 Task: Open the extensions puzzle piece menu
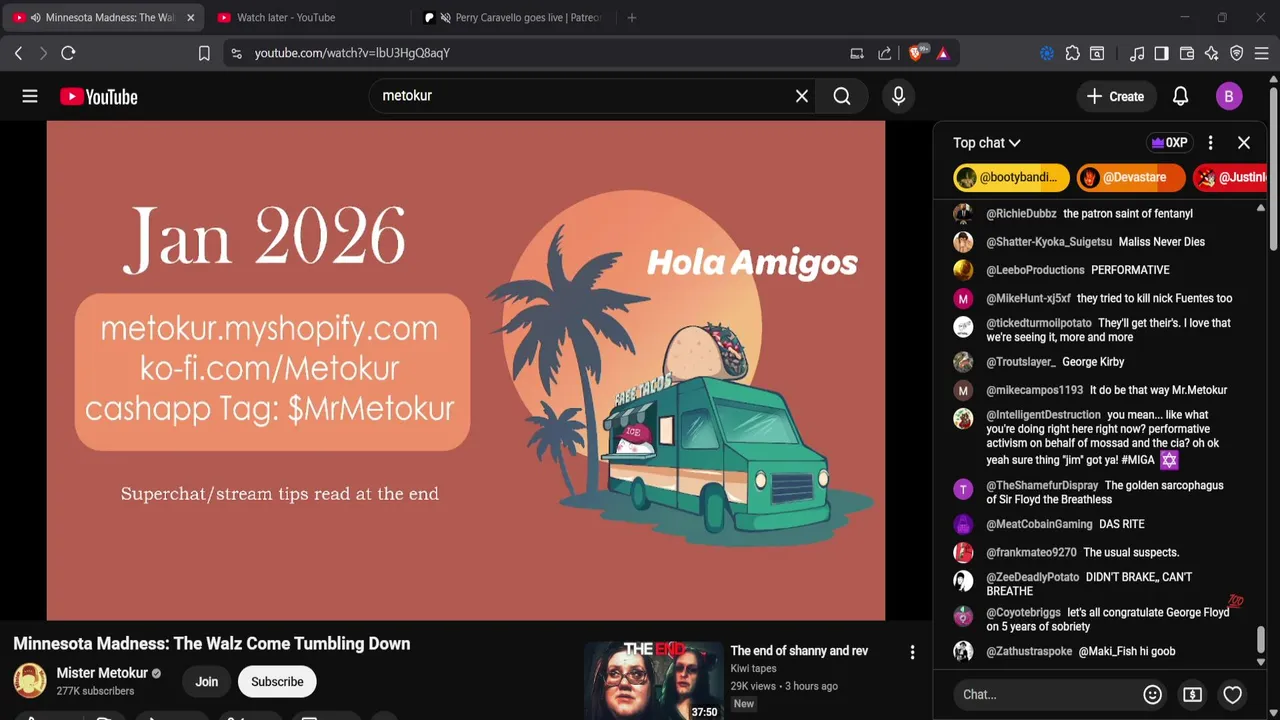[x=1072, y=53]
